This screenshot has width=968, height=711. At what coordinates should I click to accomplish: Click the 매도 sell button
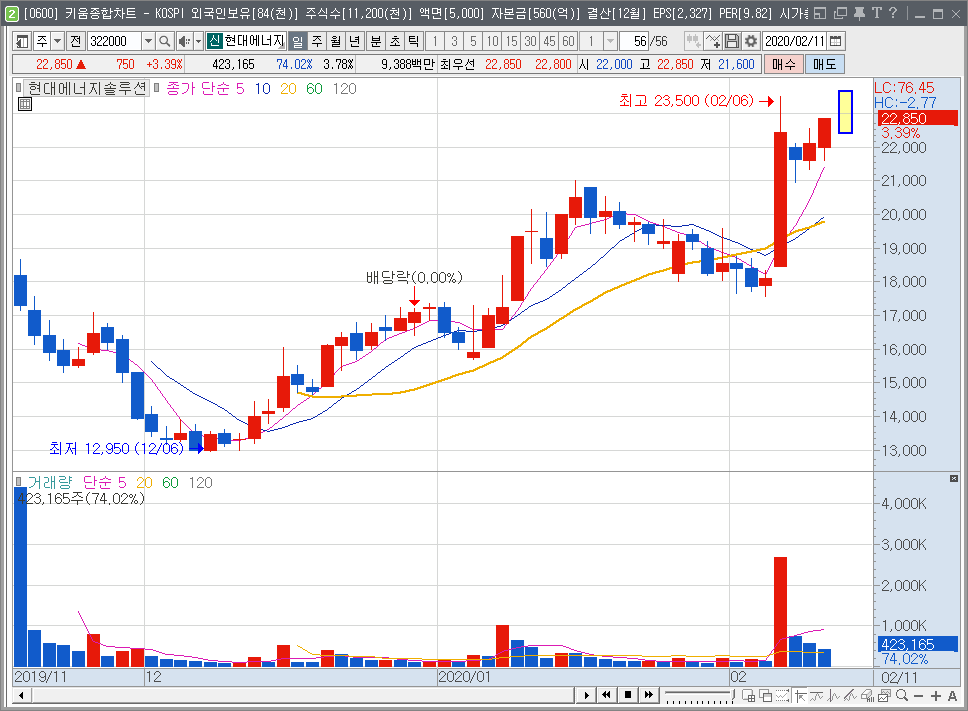[x=825, y=64]
